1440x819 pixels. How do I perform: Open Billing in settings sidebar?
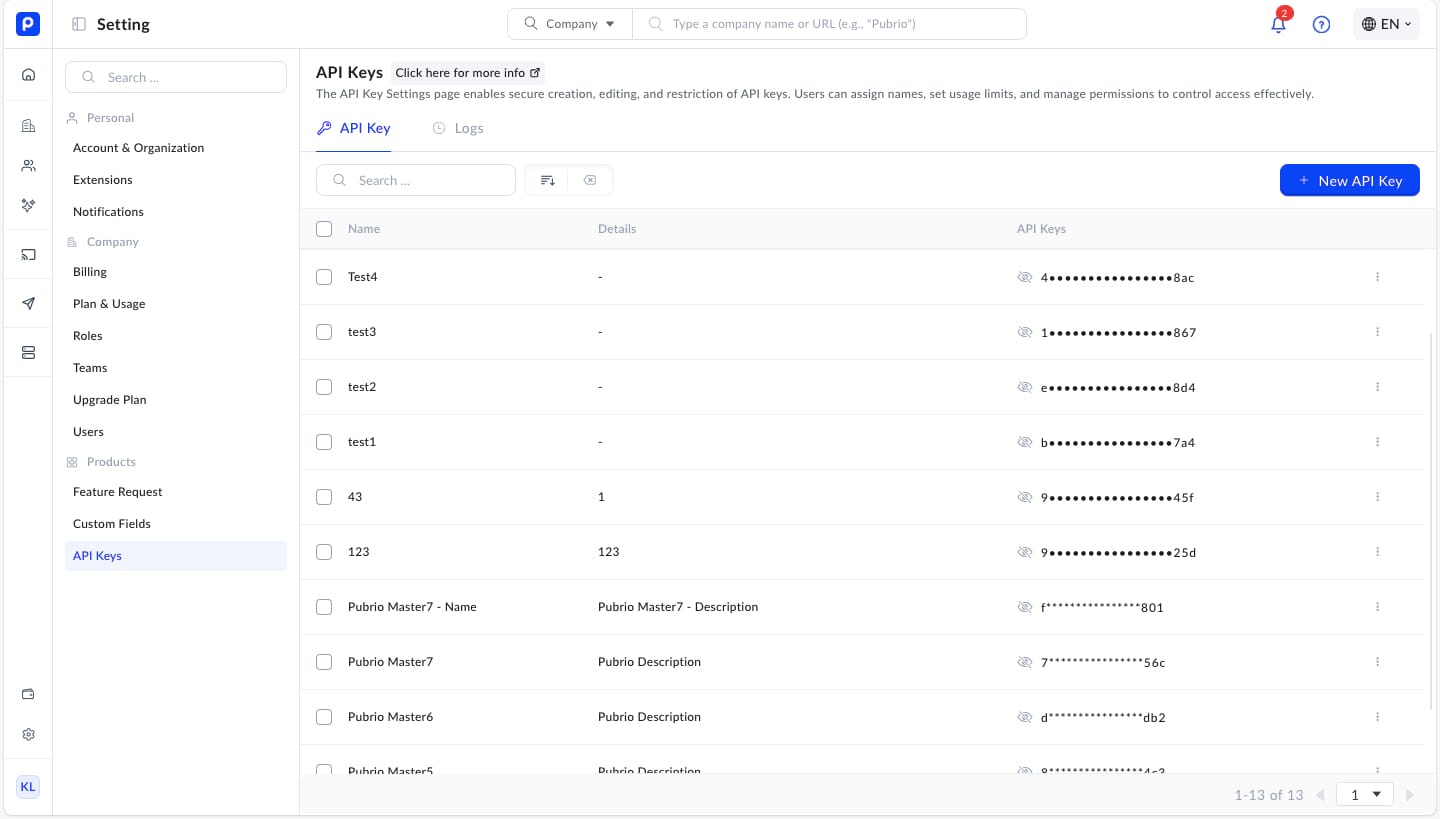[x=90, y=272]
